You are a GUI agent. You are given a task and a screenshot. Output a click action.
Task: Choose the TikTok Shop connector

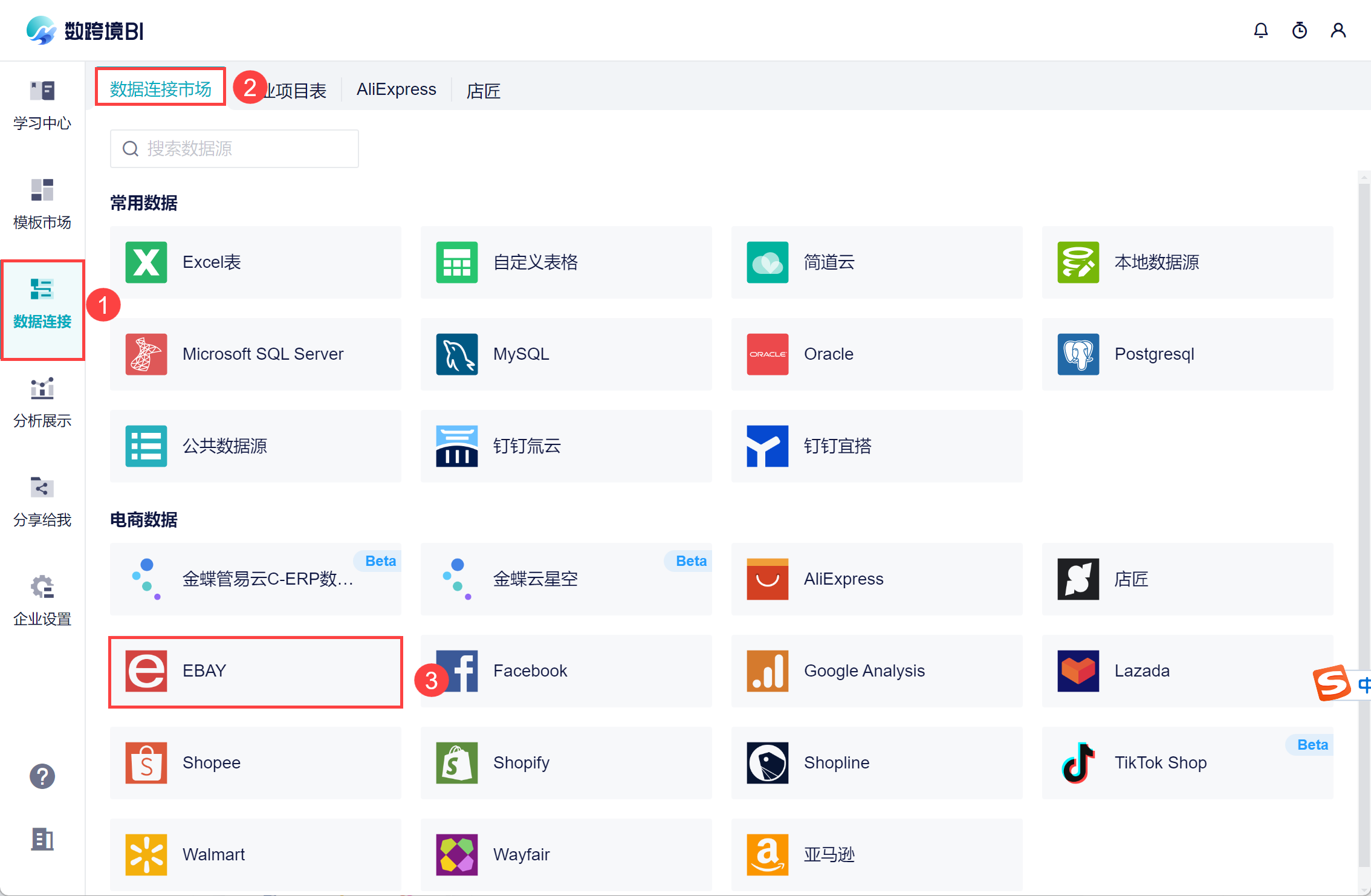pyautogui.click(x=1187, y=763)
